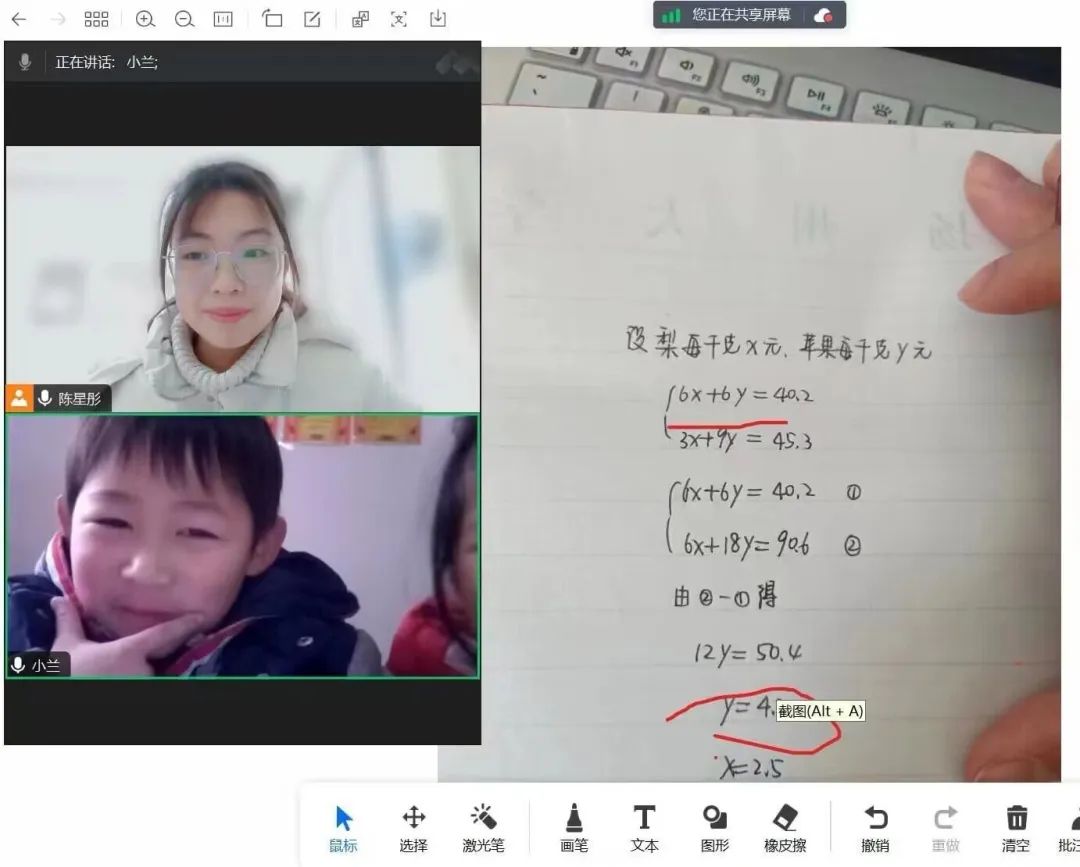Rotate the image using the rotate icon
Image resolution: width=1080 pixels, height=867 pixels.
pyautogui.click(x=272, y=19)
